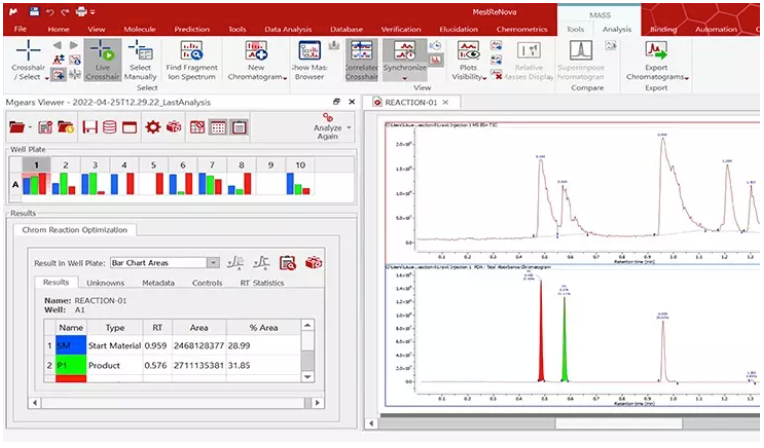Click Superimpose Chromatogram icon
This screenshot has height=448, width=764.
(x=581, y=59)
